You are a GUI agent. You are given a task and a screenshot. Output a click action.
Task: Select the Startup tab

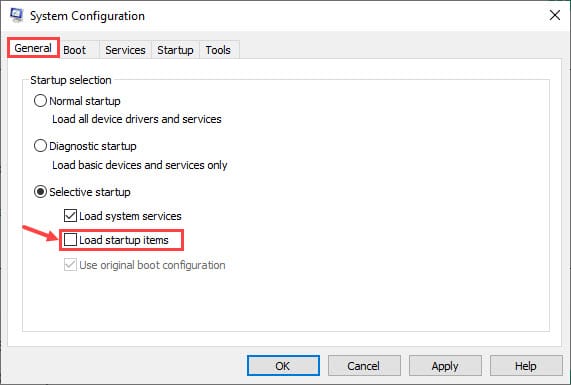tap(175, 50)
